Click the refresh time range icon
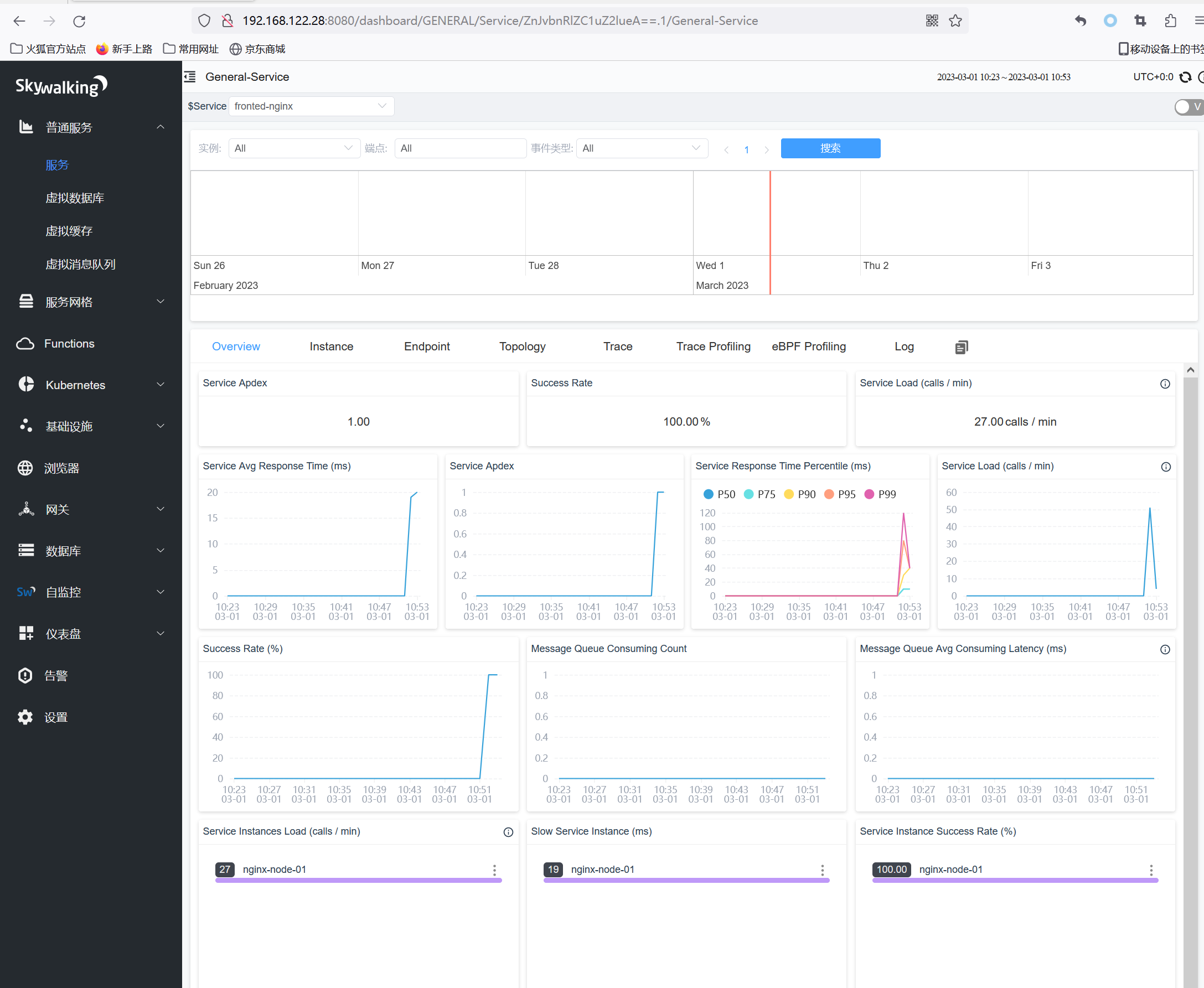Image resolution: width=1204 pixels, height=988 pixels. point(1185,77)
